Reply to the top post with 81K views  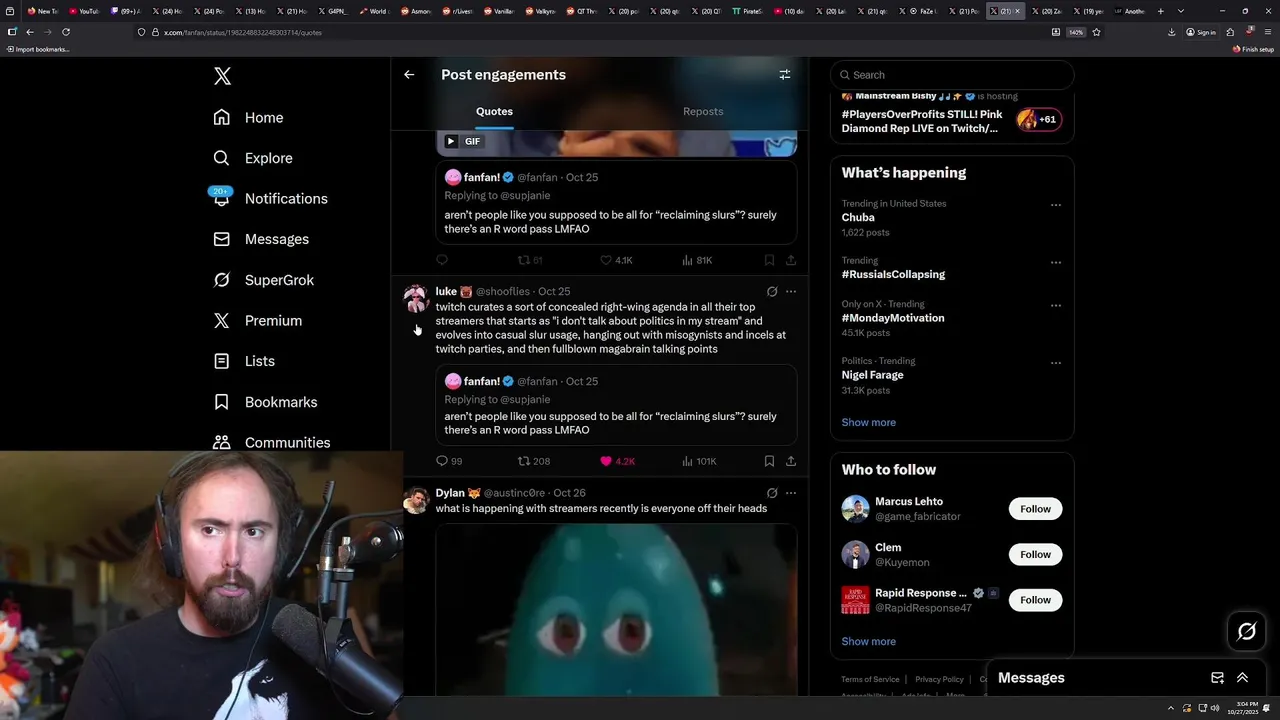(442, 260)
